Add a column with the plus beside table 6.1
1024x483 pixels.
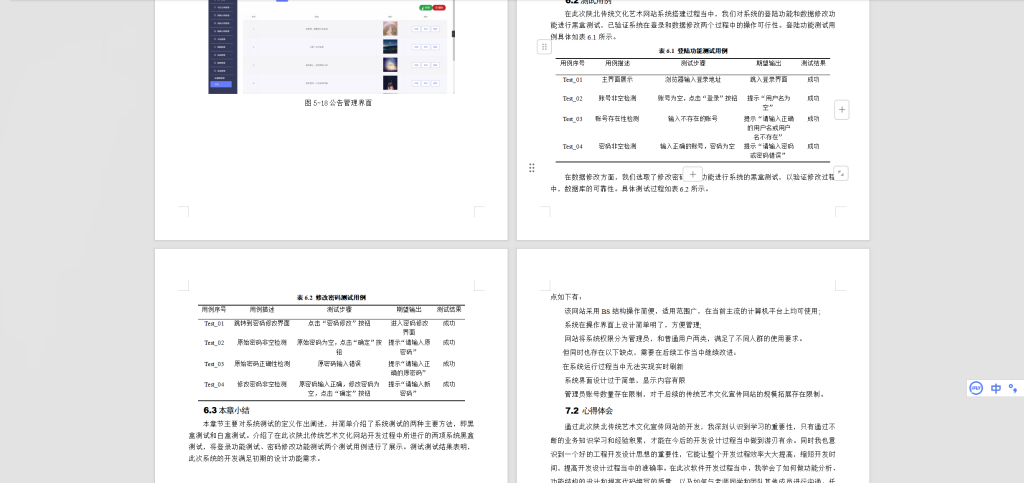pyautogui.click(x=842, y=110)
